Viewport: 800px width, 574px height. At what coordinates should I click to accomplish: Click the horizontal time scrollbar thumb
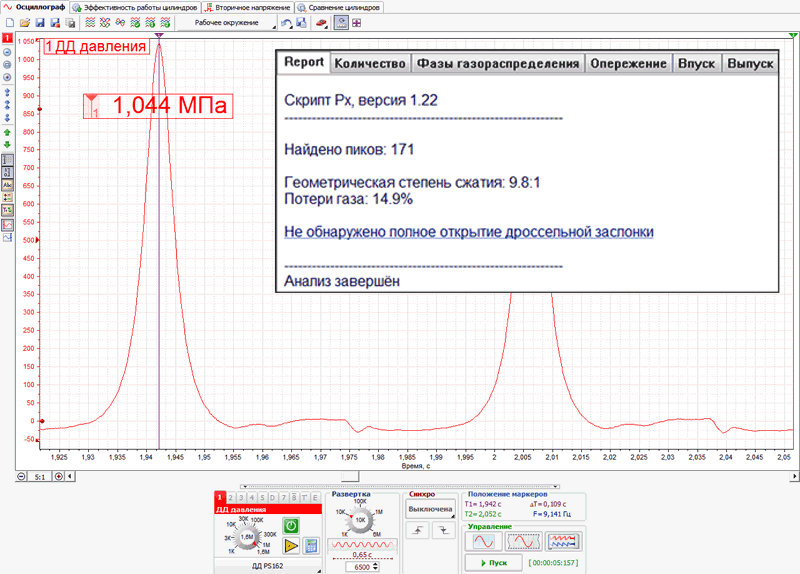(x=350, y=477)
